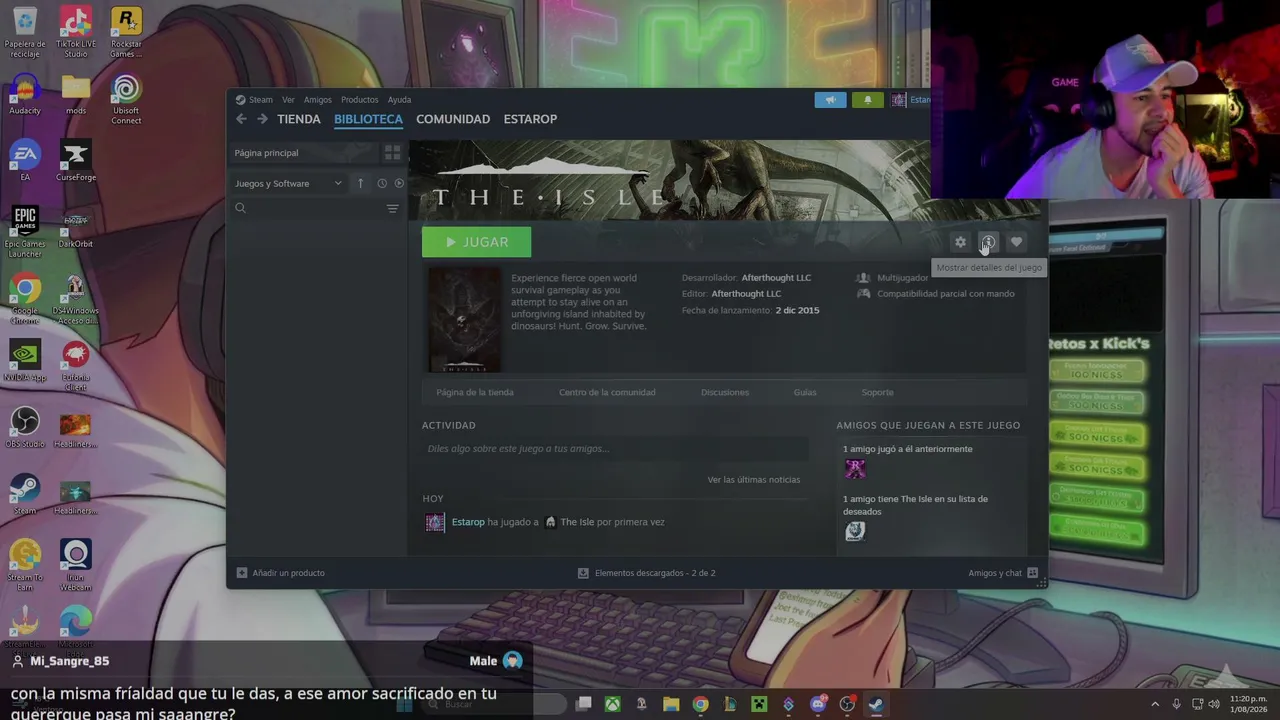Open Centro de la comunidad link
This screenshot has width=1280, height=720.
(607, 392)
